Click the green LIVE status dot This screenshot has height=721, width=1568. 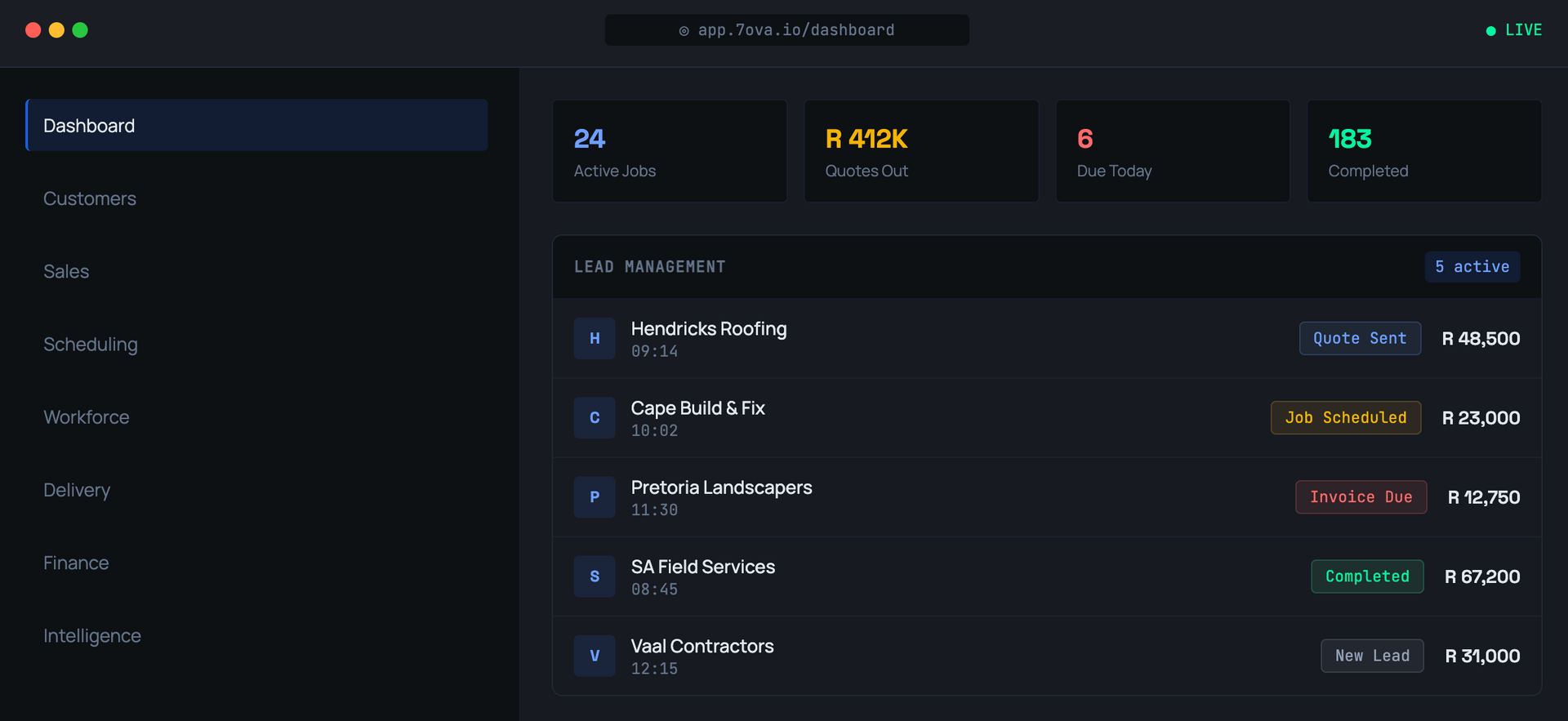(1491, 31)
